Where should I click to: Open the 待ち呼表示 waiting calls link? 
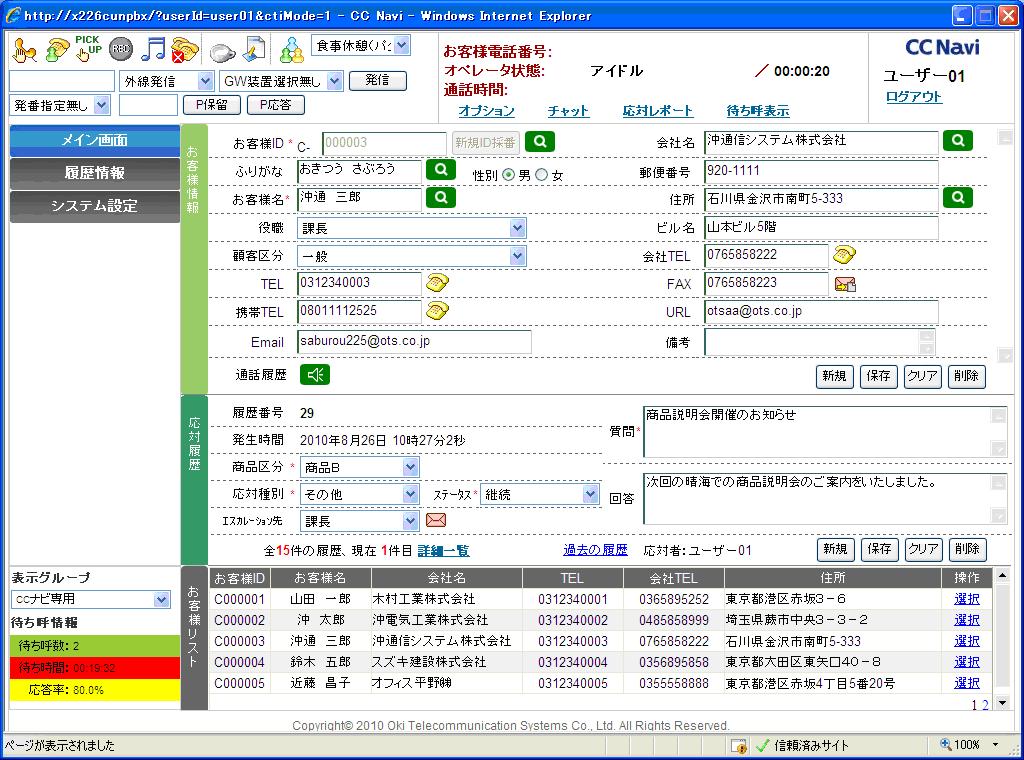pyautogui.click(x=758, y=111)
